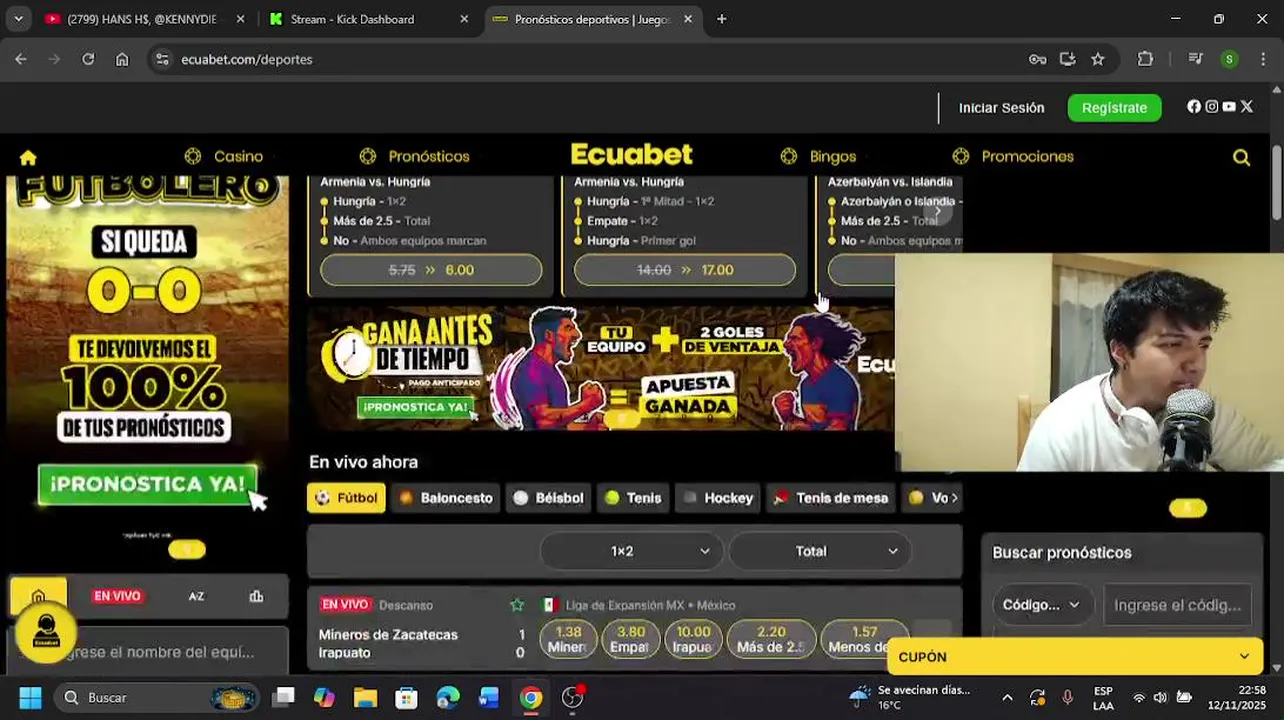Add the 17.00 Armenia vs. Hungría combo bet
Screen dimensions: 1284x720
pos(685,270)
